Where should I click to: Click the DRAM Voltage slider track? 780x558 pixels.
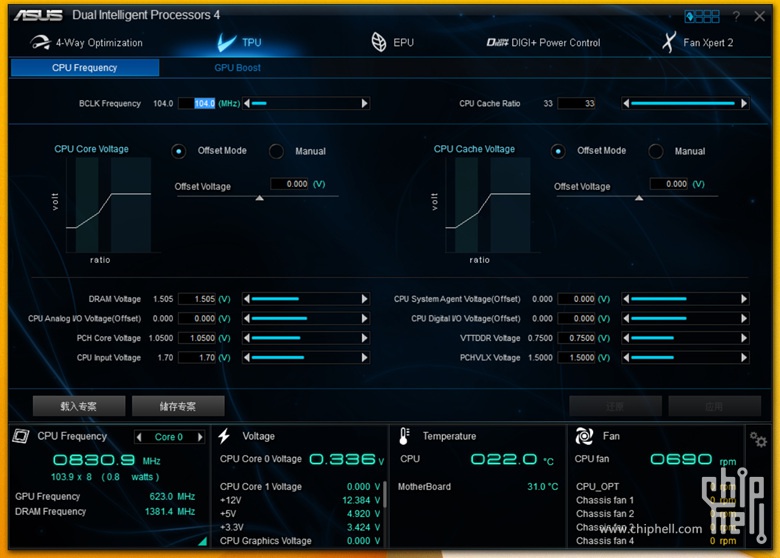(x=306, y=299)
